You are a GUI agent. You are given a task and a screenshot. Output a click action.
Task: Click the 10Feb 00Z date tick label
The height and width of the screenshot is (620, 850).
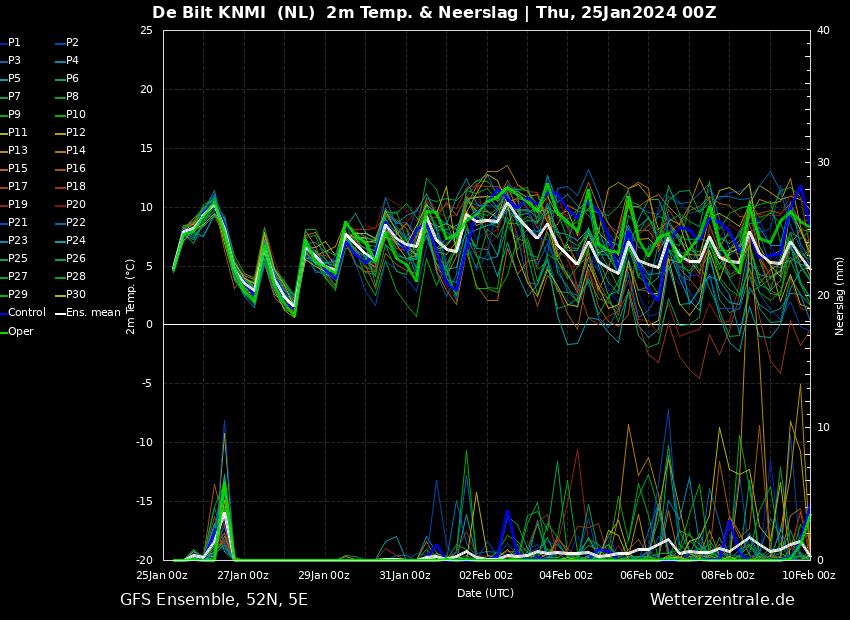coord(808,575)
